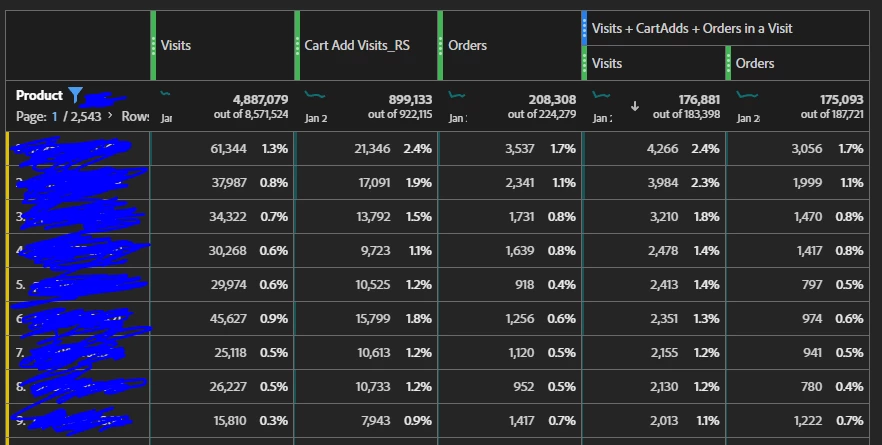Click the 'out of 183,398' text
Screen dimensions: 882x445
pyautogui.click(x=686, y=115)
